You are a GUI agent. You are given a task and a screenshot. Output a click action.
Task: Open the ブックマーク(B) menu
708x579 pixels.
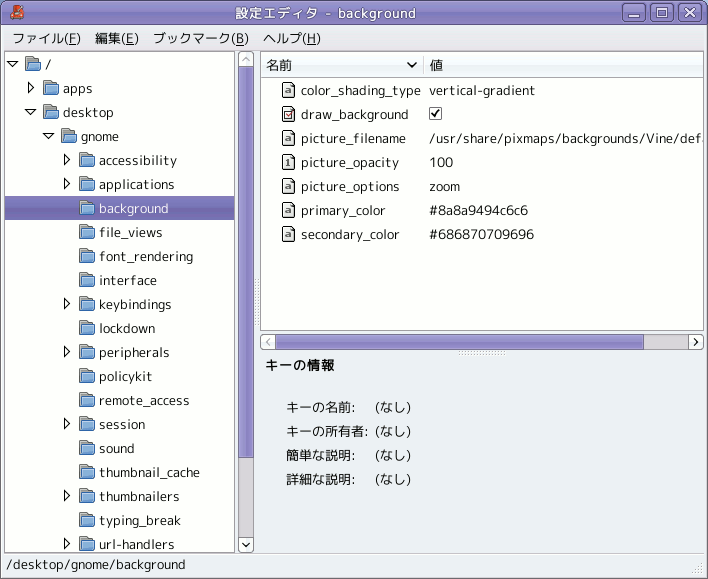pos(201,38)
